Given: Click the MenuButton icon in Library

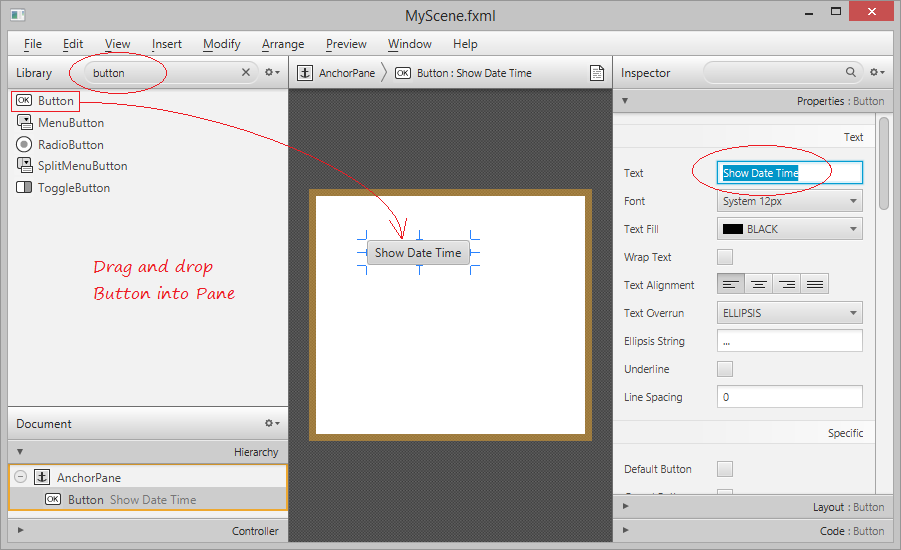Looking at the screenshot, I should 24,122.
